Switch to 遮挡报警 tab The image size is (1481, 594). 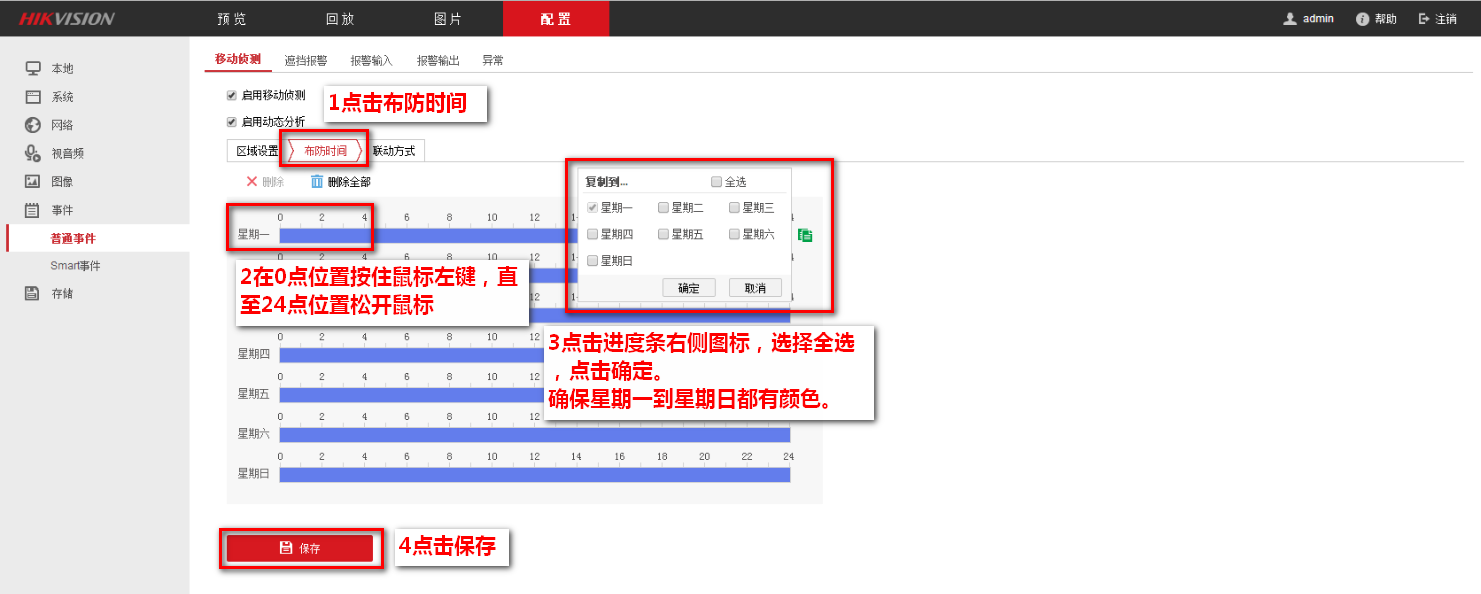[x=306, y=61]
